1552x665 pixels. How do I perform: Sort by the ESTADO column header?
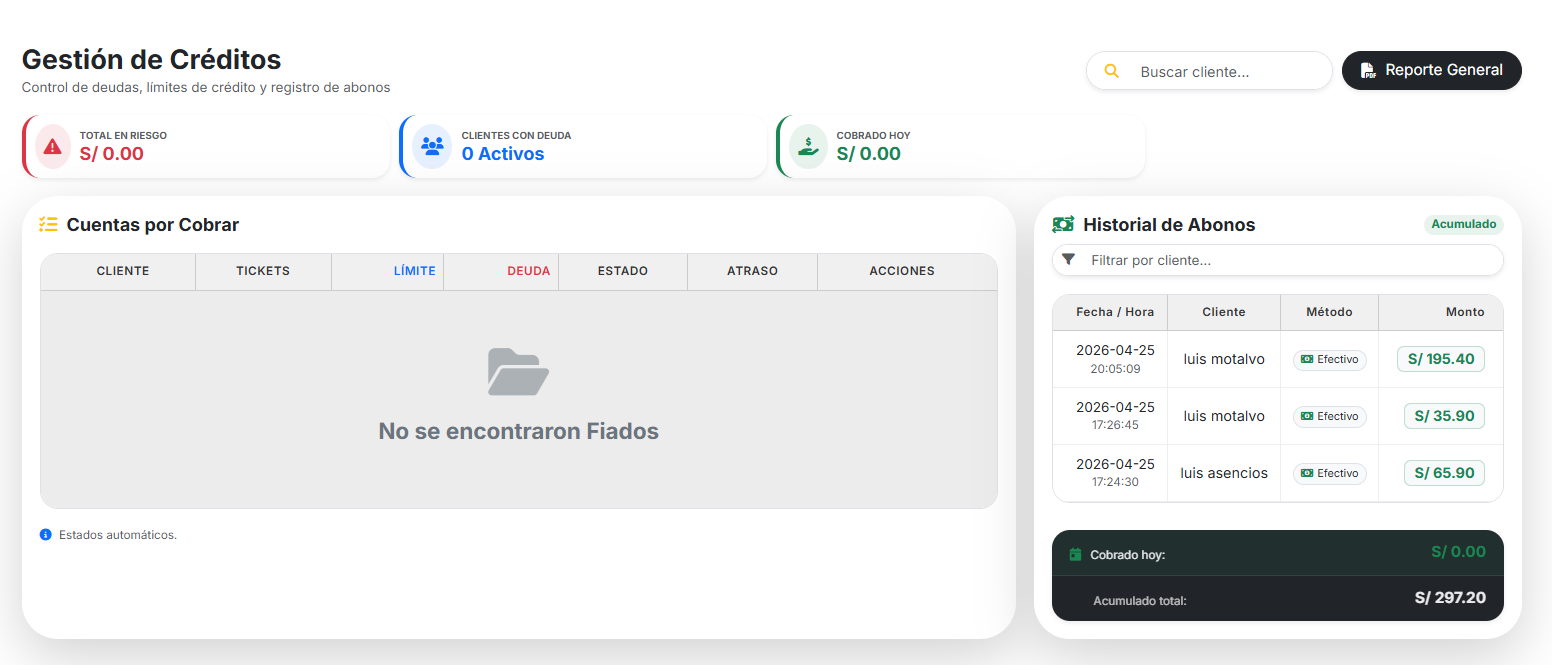(x=623, y=271)
